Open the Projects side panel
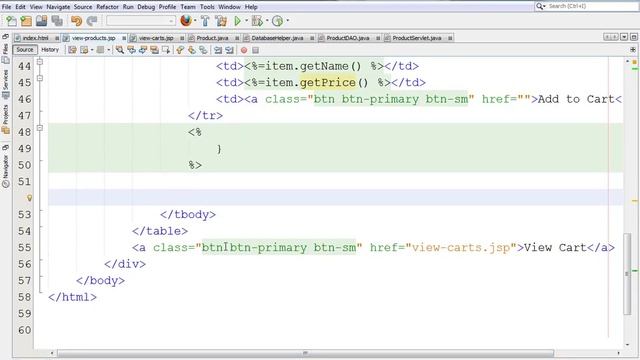Screen dimensions: 640x360 [5, 119]
